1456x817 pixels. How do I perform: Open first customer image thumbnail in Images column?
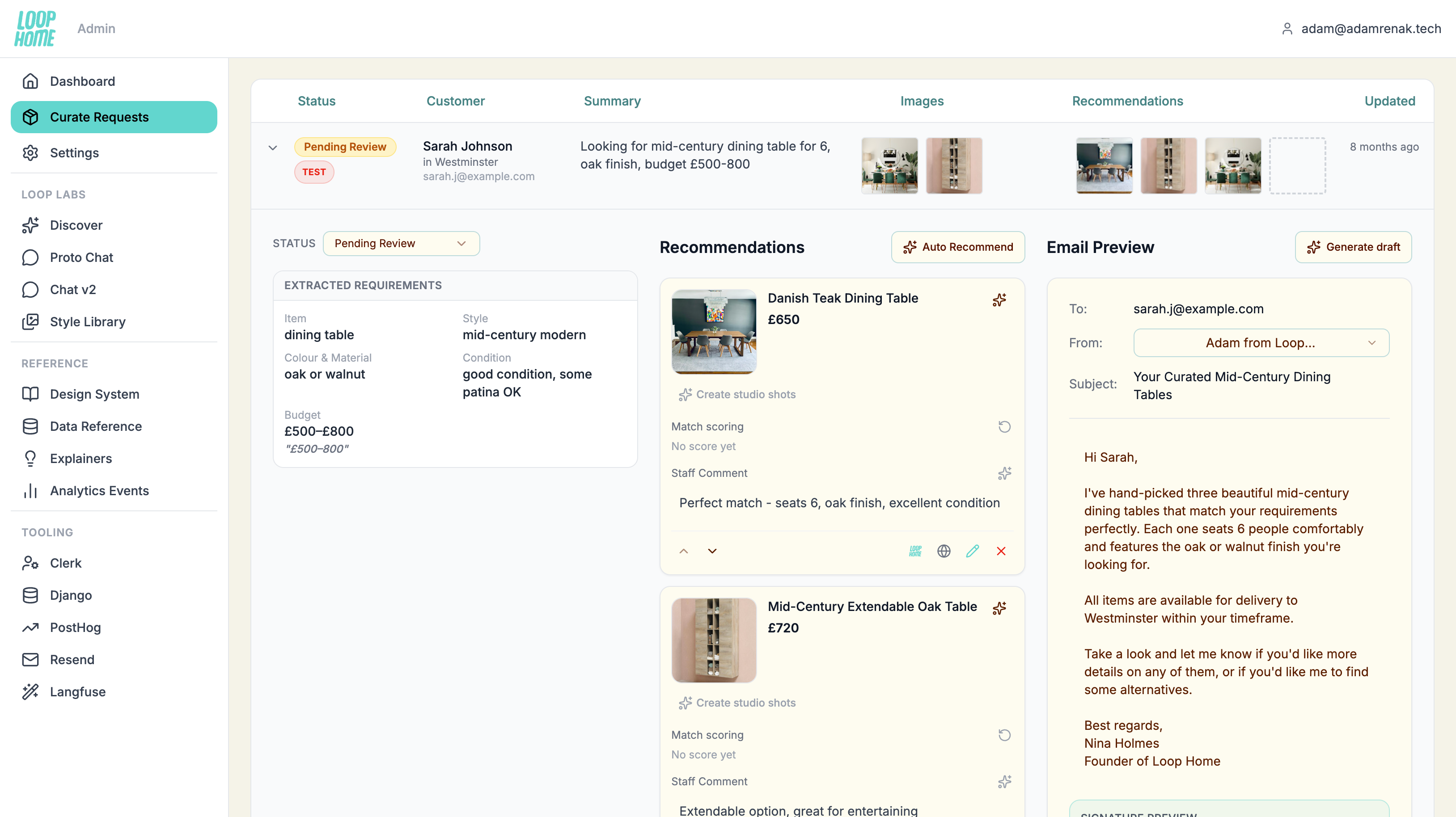889,165
